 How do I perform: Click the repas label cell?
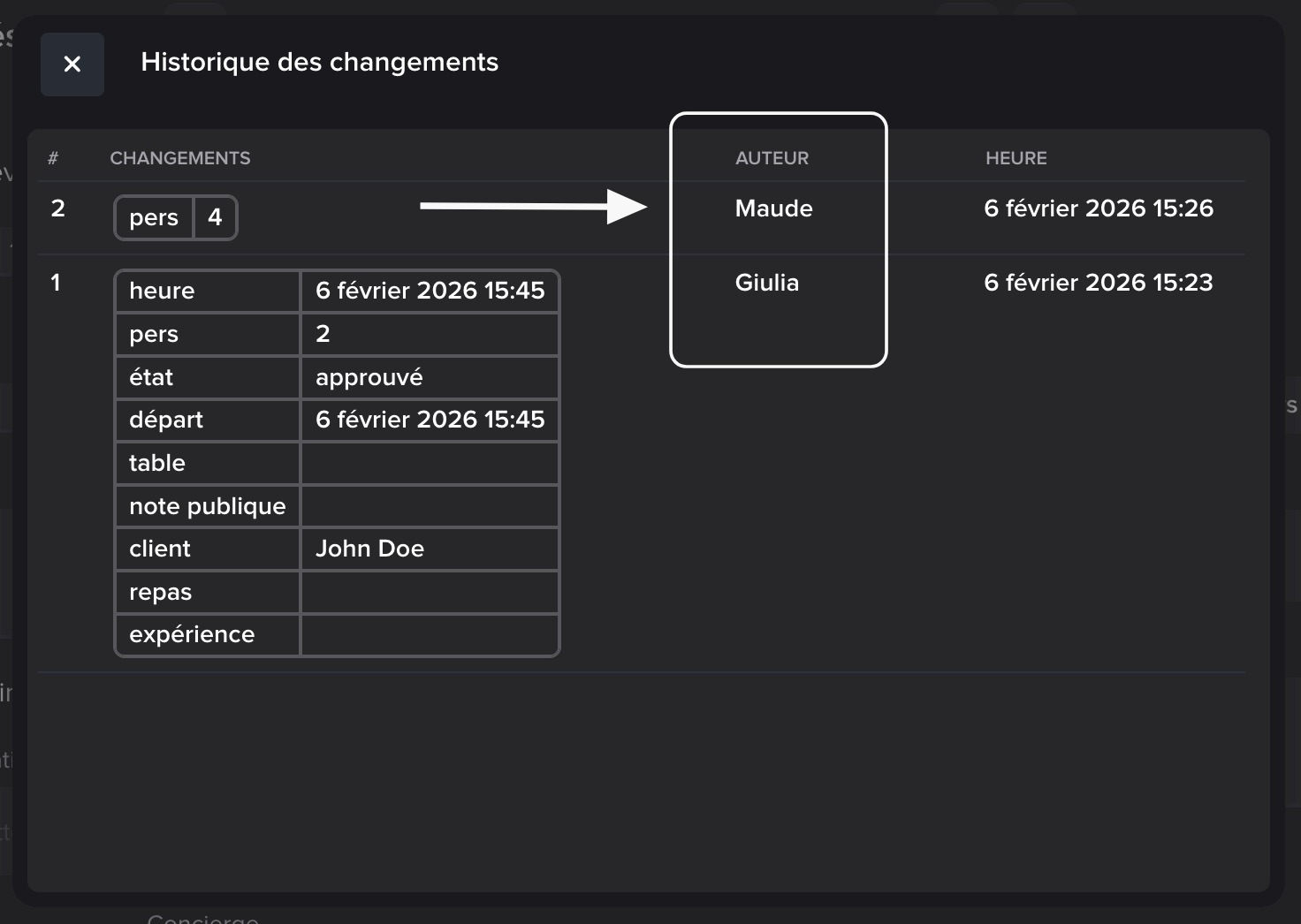(x=160, y=592)
